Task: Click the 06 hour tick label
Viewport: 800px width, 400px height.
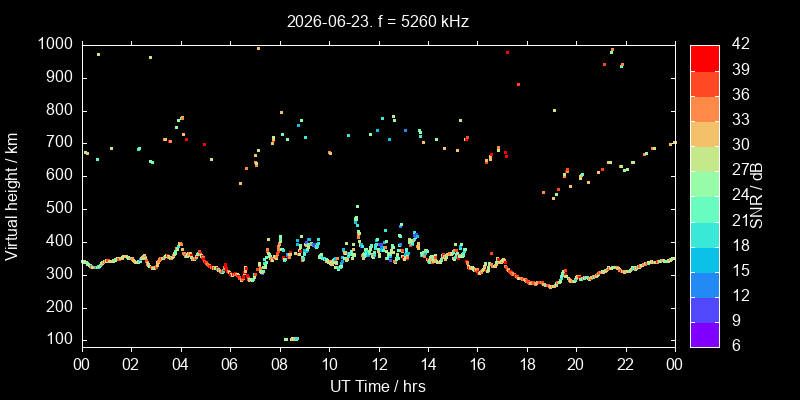Action: click(x=230, y=365)
